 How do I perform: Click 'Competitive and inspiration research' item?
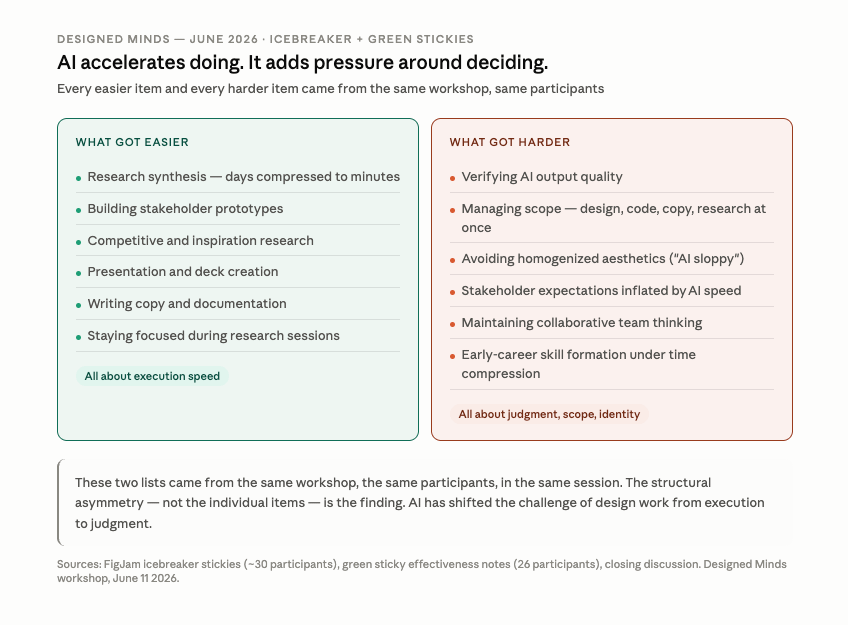click(x=238, y=241)
